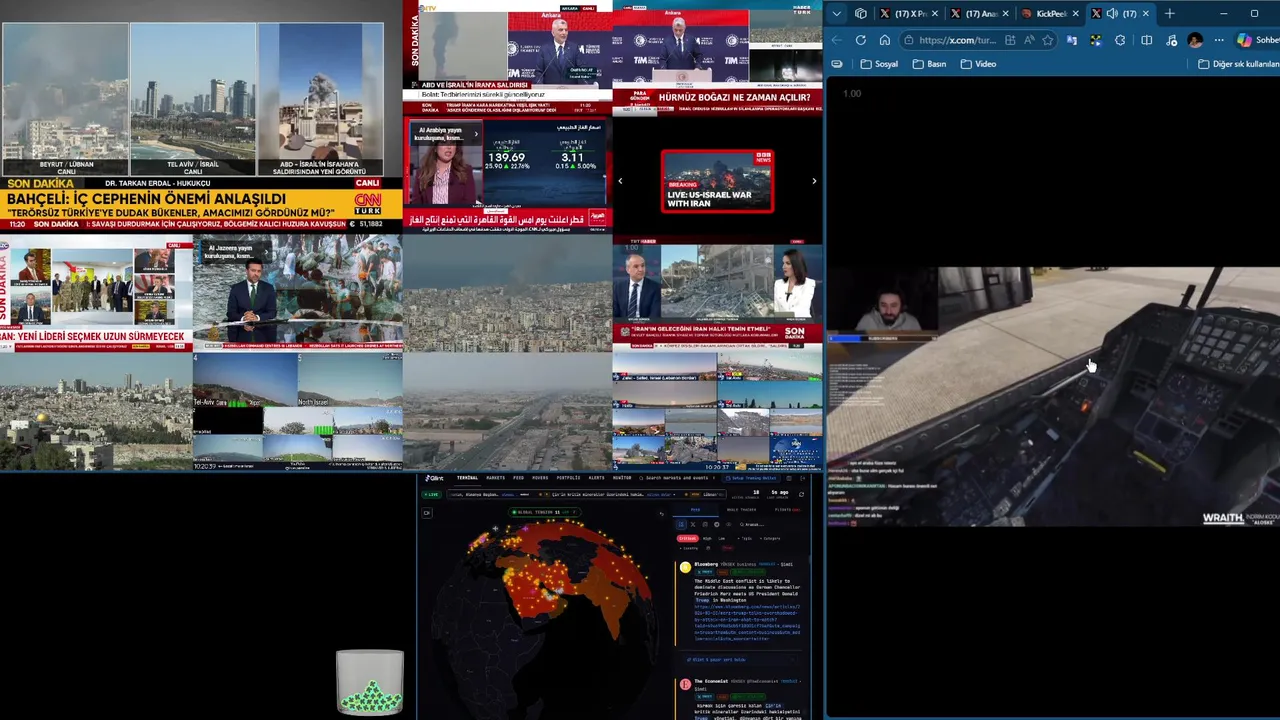Image resolution: width=1280 pixels, height=720 pixels.
Task: Toggle the Glint LIVE indicator
Action: click(x=431, y=494)
